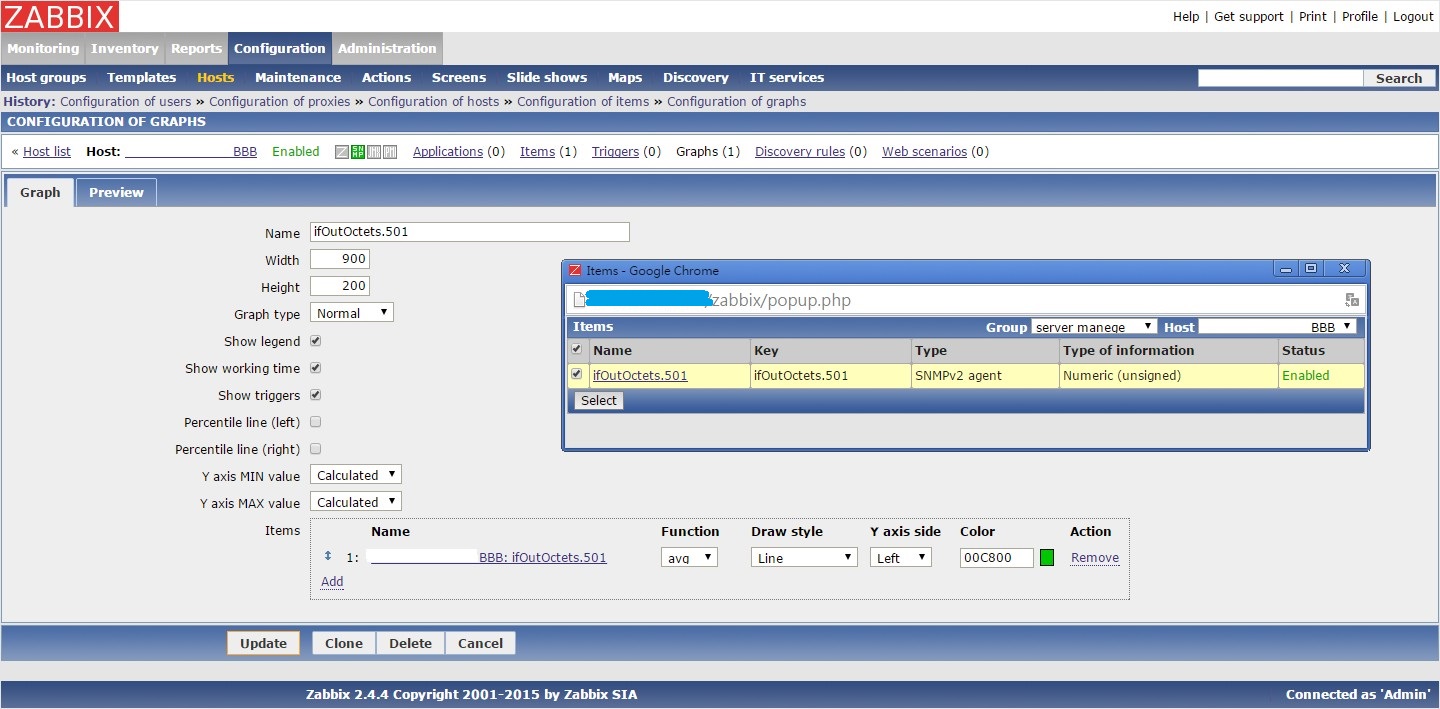1440x709 pixels.
Task: Close the Items popup window
Action: click(1345, 268)
